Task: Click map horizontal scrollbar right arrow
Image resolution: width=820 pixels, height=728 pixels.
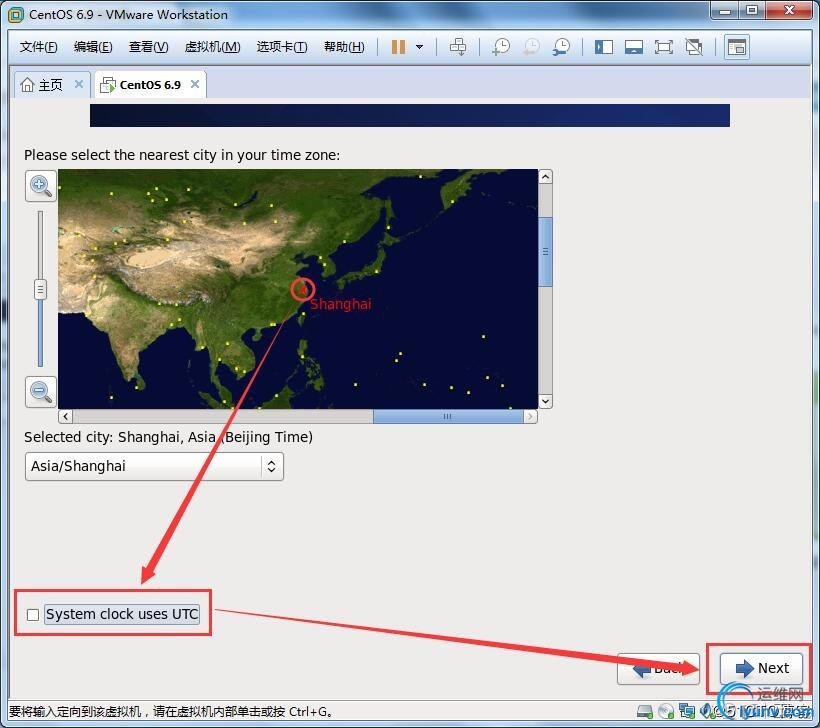Action: click(x=530, y=416)
